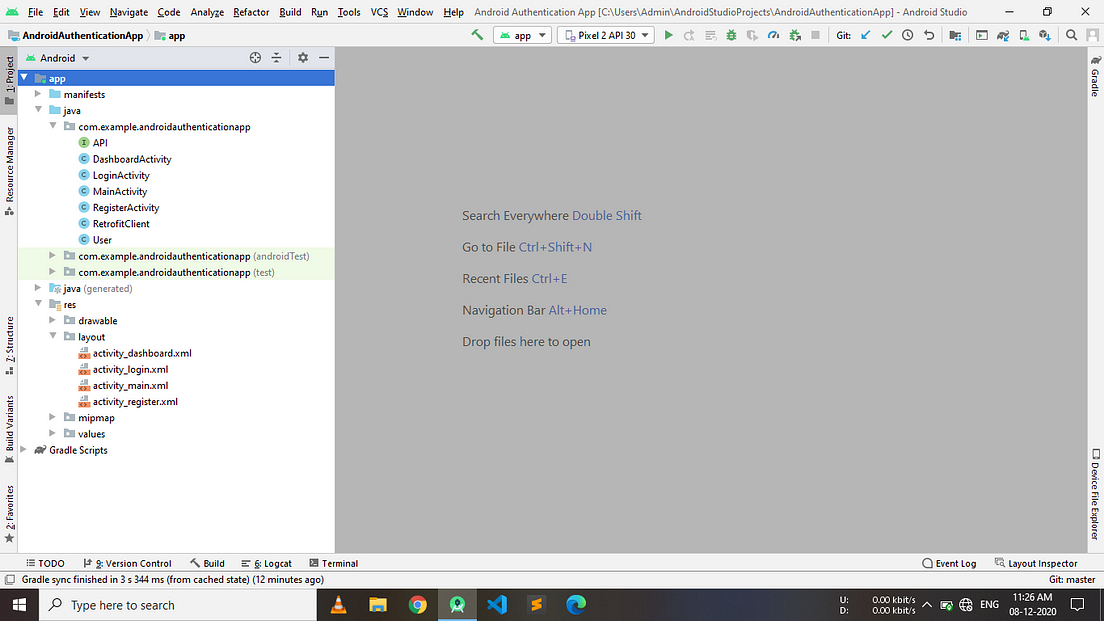The height and width of the screenshot is (621, 1104).
Task: Open the AVD Manager icon
Action: 1024,35
